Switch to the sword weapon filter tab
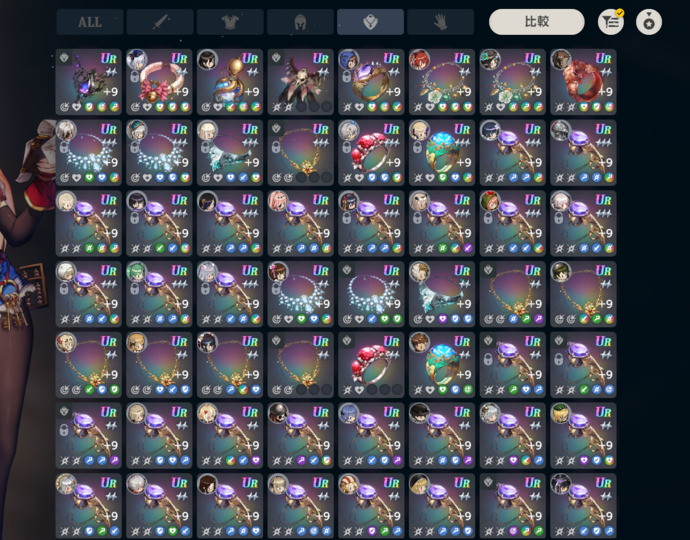 point(160,22)
